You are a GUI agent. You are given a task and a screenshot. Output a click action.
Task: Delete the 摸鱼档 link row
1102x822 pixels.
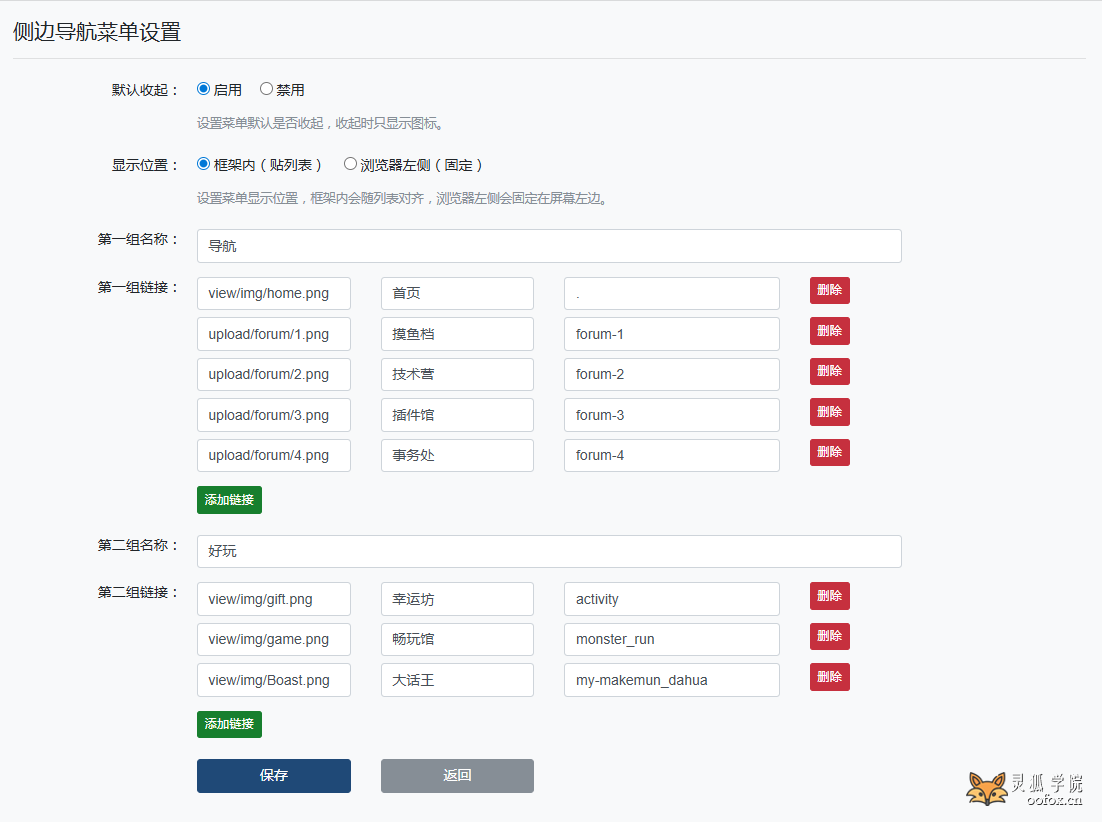829,331
